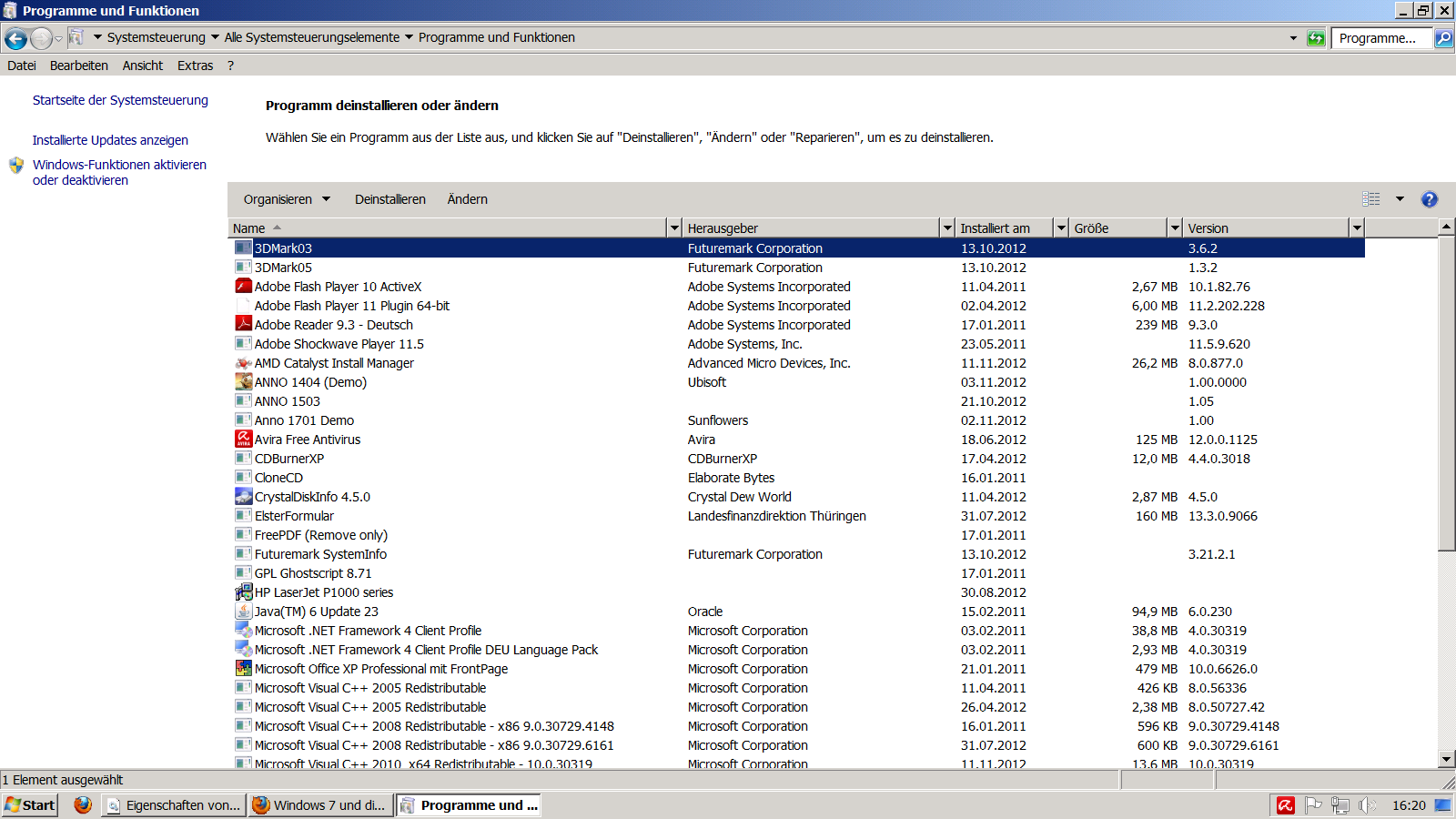Open Installierte Updates anzeigen link
Screen dimensions: 1456x819
pyautogui.click(x=110, y=140)
